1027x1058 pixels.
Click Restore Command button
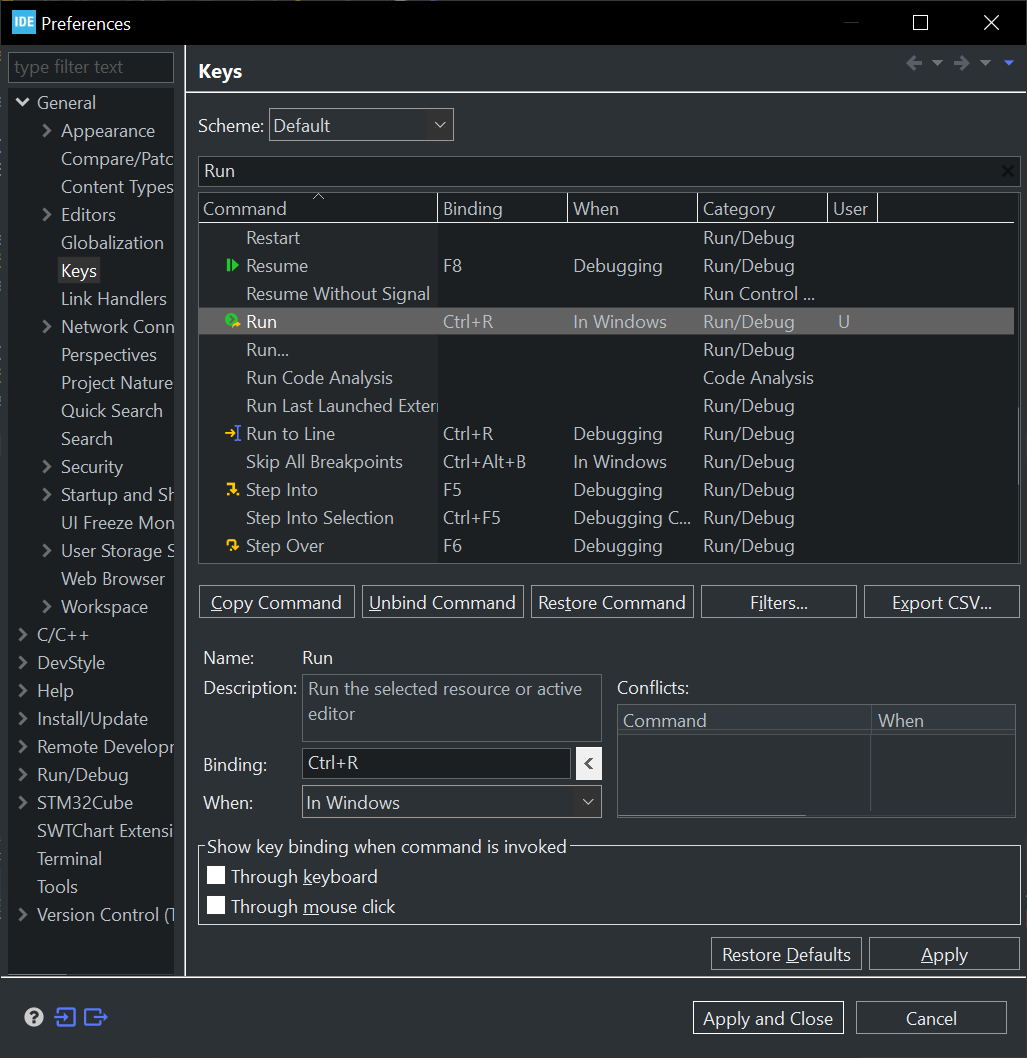pyautogui.click(x=612, y=602)
